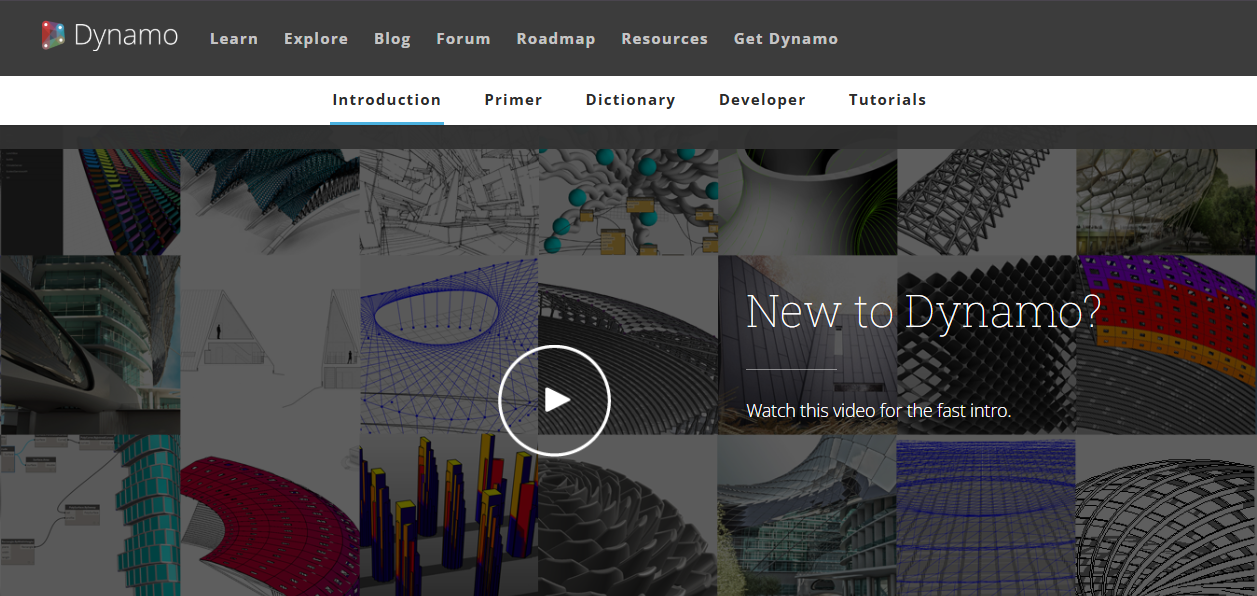This screenshot has height=596, width=1257.
Task: Click the teal spheres node graph thumbnail
Action: pyautogui.click(x=628, y=202)
